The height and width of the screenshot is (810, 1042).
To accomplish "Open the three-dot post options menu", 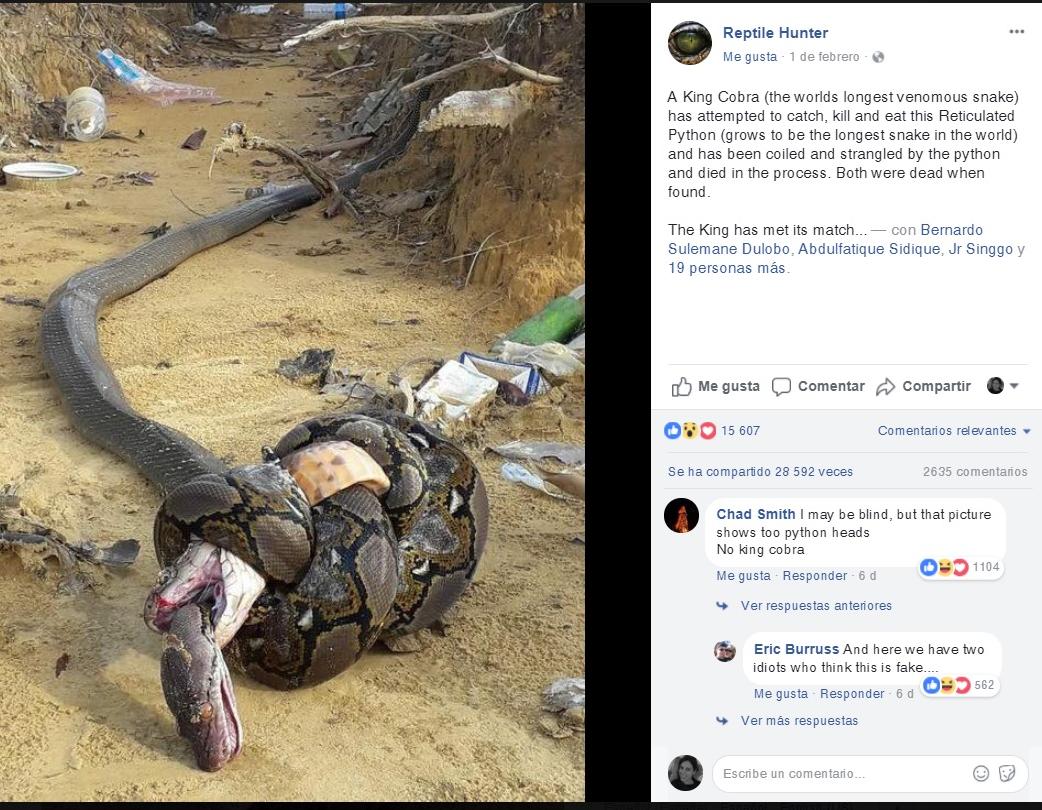I will tap(1016, 32).
